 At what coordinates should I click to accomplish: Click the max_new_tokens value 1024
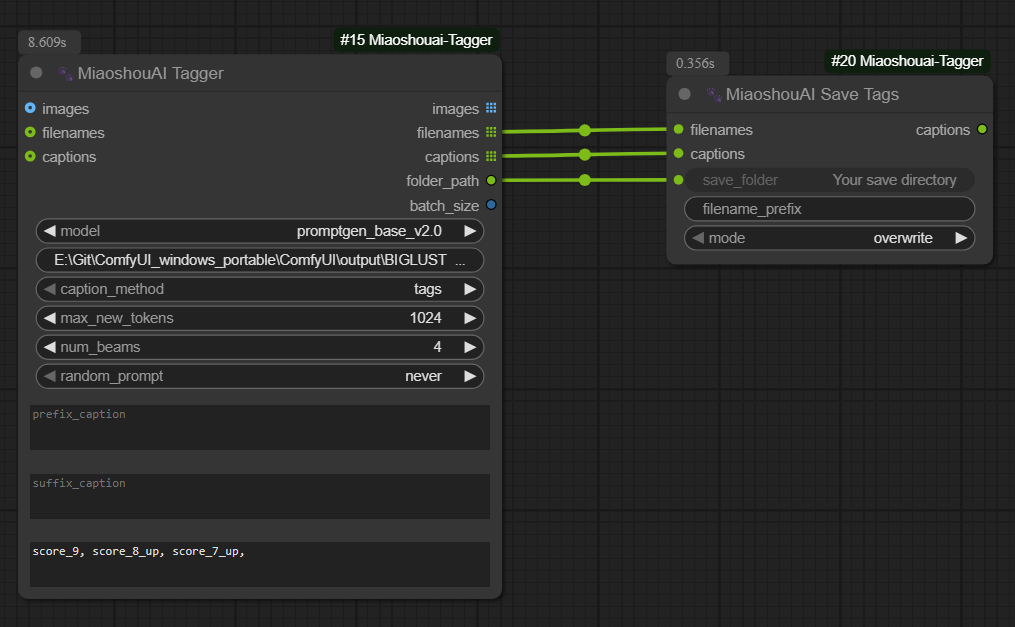tap(425, 318)
